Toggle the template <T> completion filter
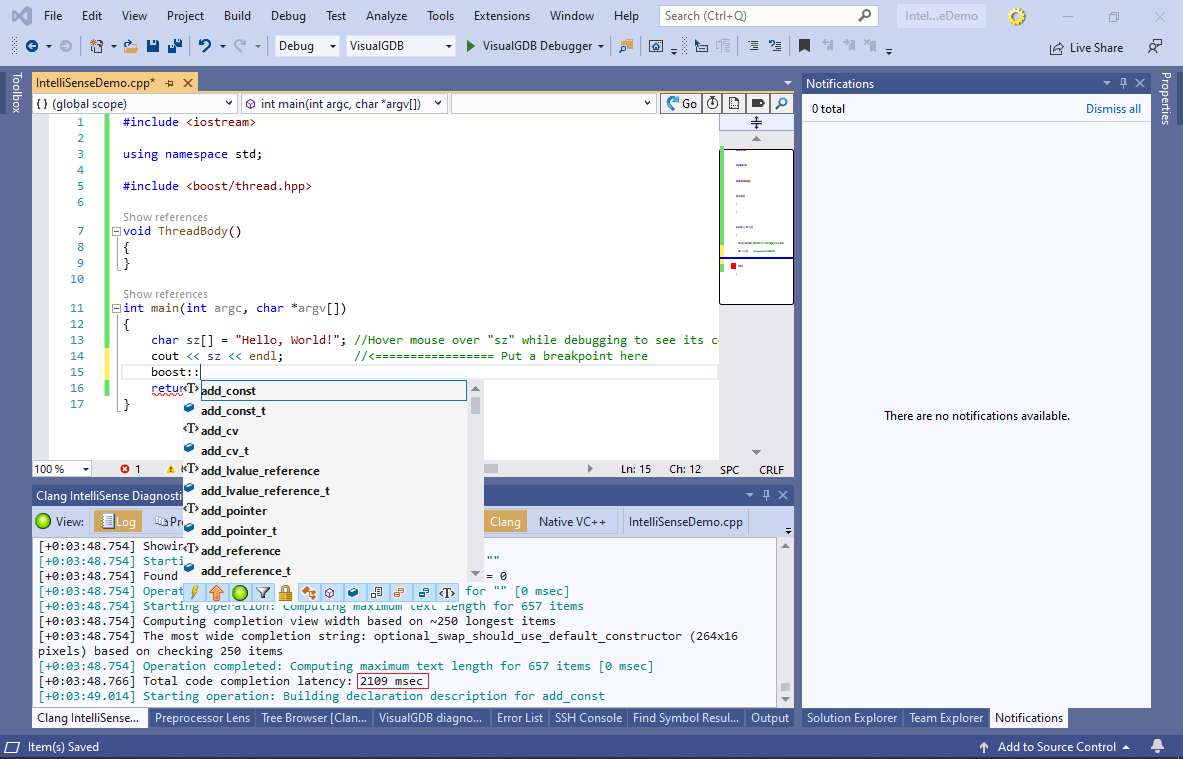1183x759 pixels. (447, 592)
